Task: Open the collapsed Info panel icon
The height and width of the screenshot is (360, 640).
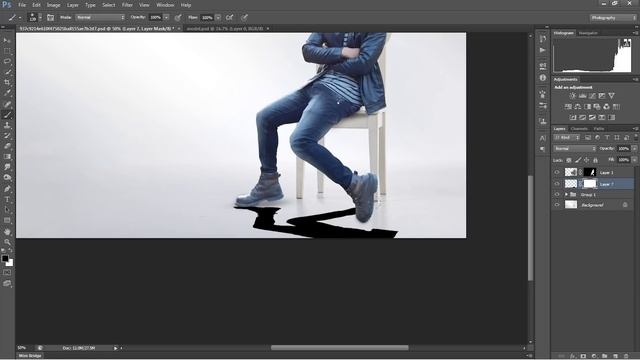Action: tap(542, 78)
